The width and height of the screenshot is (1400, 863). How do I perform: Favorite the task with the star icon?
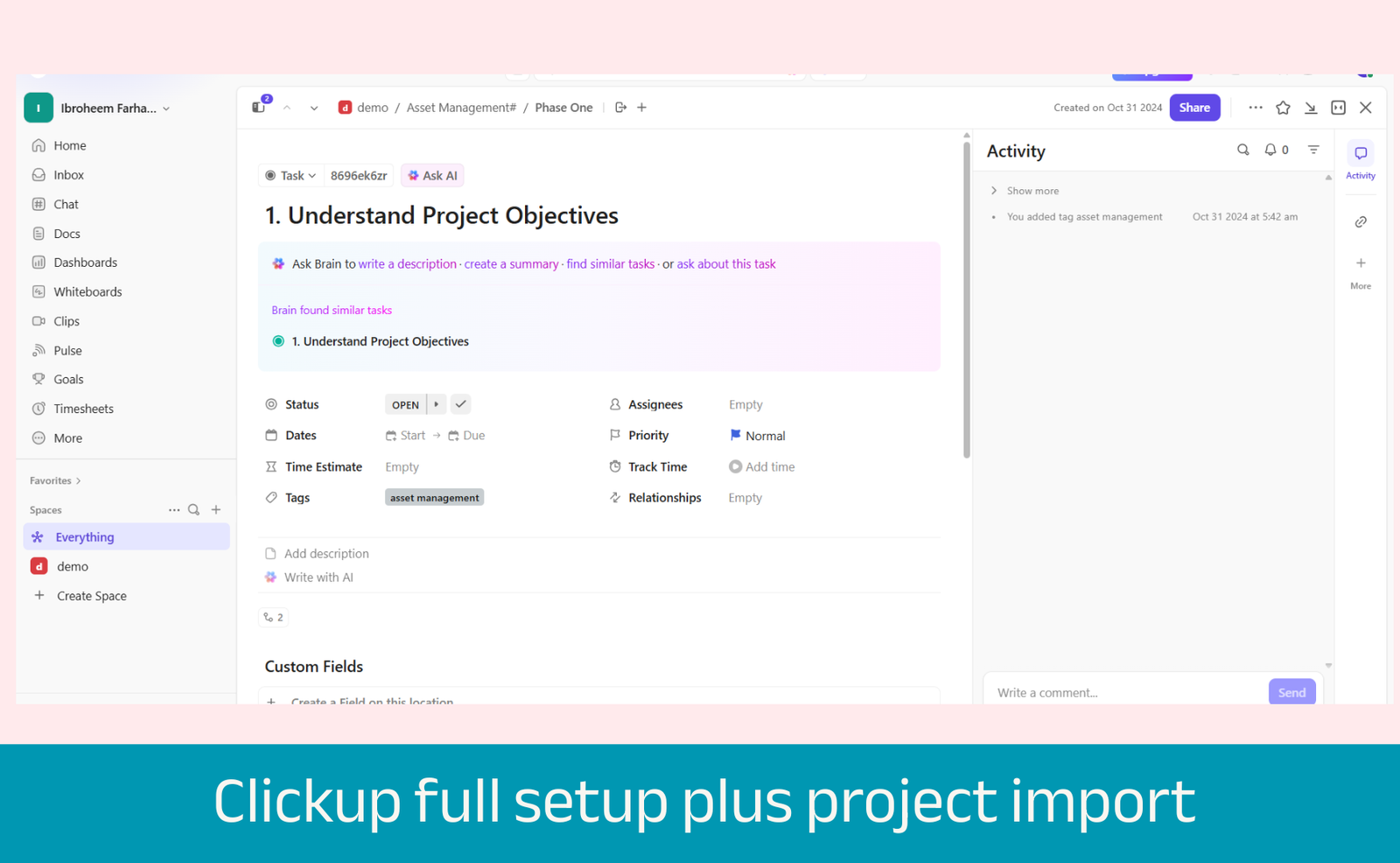click(1283, 108)
